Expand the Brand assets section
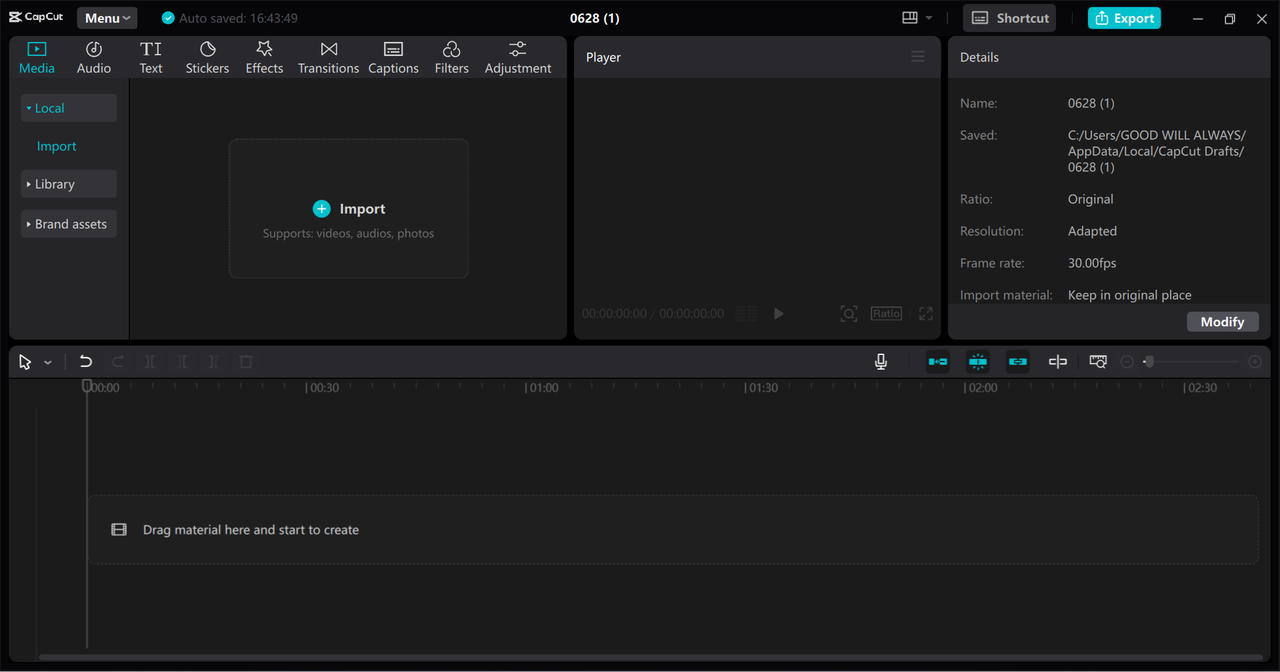 pos(69,224)
